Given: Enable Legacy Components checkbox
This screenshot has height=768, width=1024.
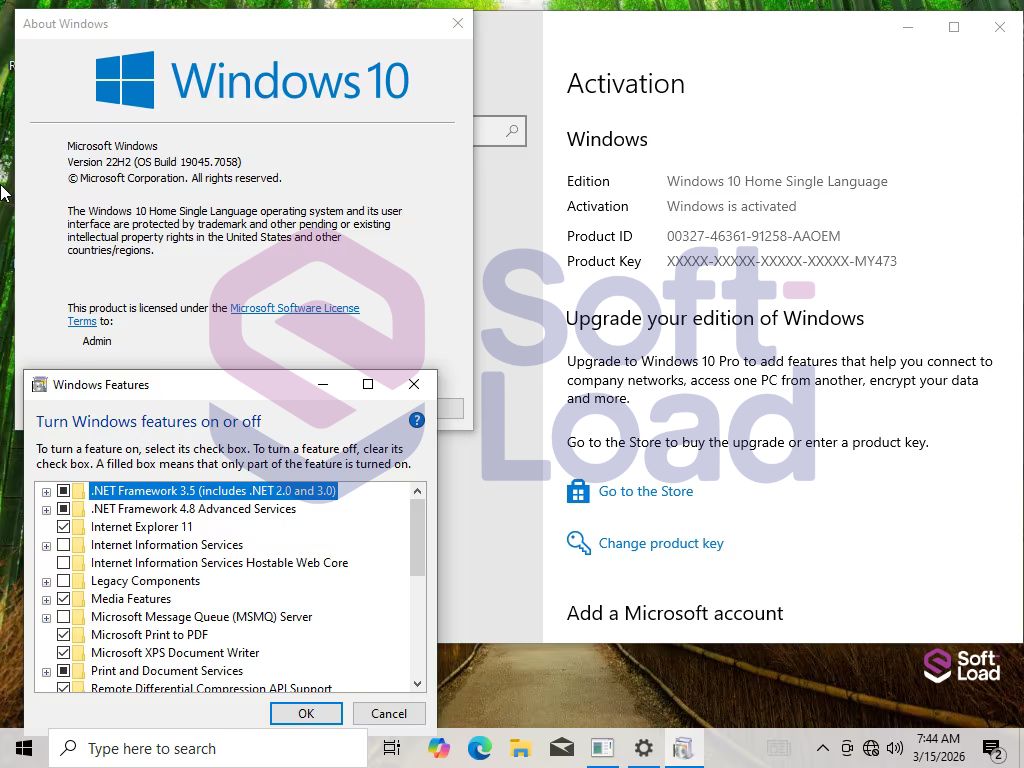Looking at the screenshot, I should [63, 580].
